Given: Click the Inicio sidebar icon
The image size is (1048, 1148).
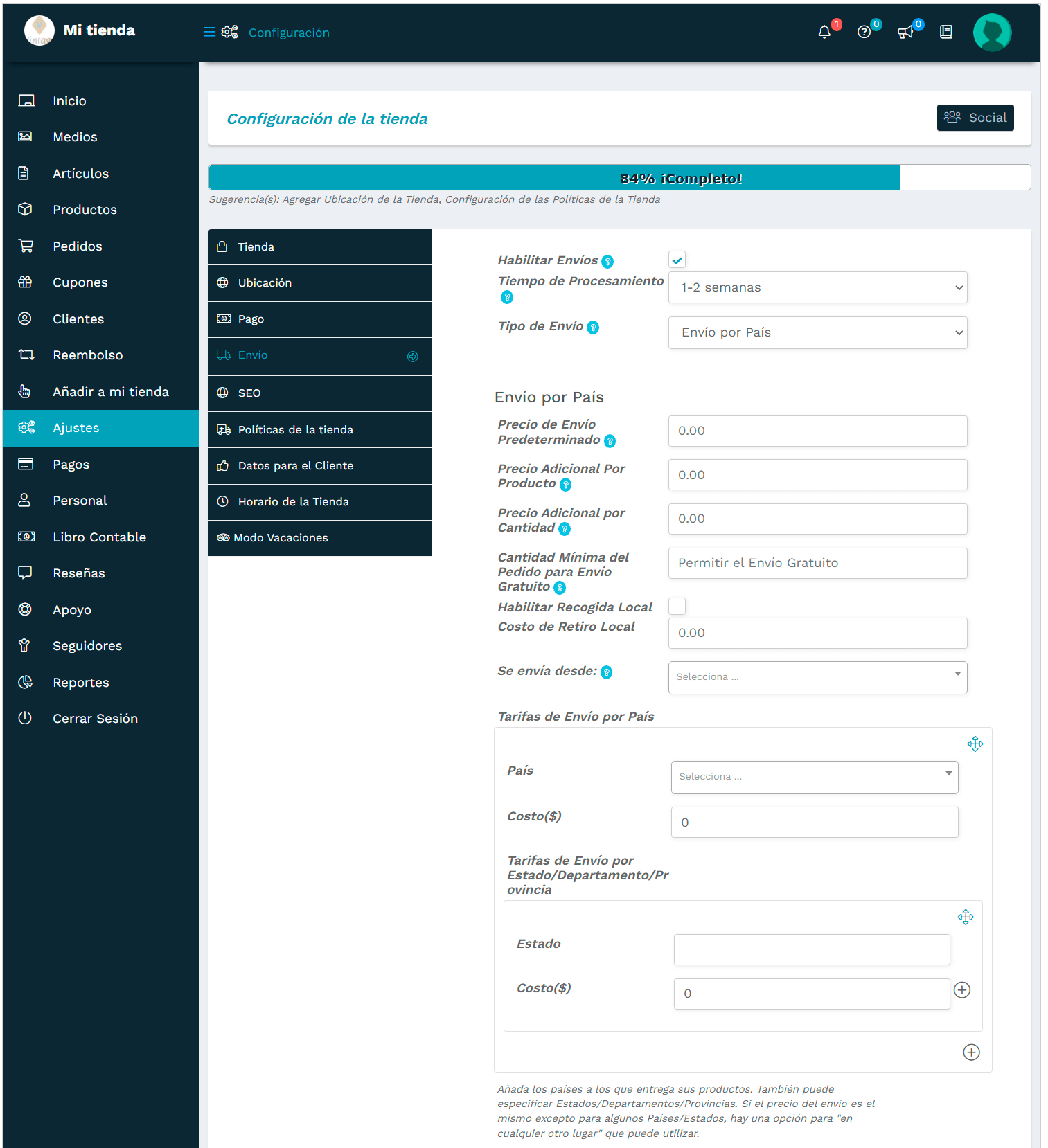Looking at the screenshot, I should click(26, 100).
